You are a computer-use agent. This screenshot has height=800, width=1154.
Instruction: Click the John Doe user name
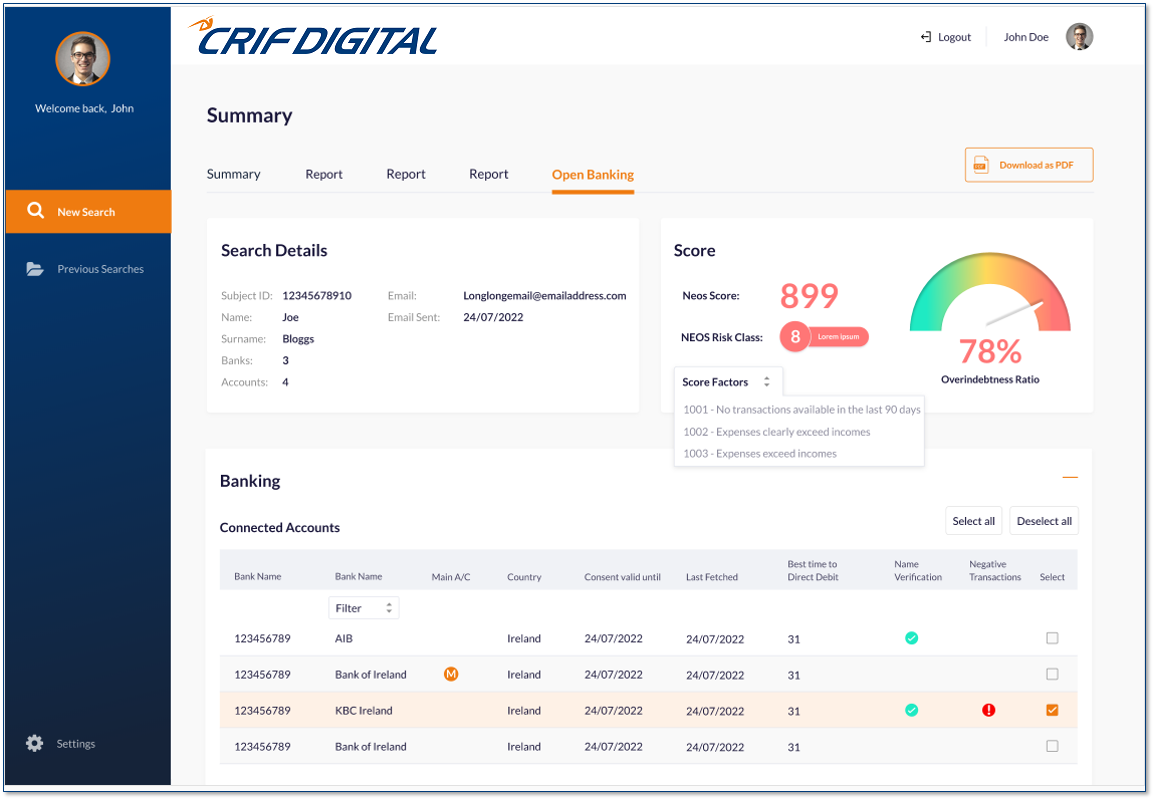coord(1026,37)
